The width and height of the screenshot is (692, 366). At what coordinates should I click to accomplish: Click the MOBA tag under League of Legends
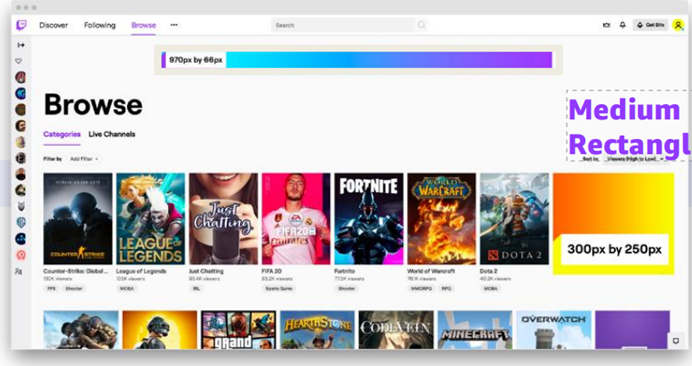pyautogui.click(x=127, y=288)
